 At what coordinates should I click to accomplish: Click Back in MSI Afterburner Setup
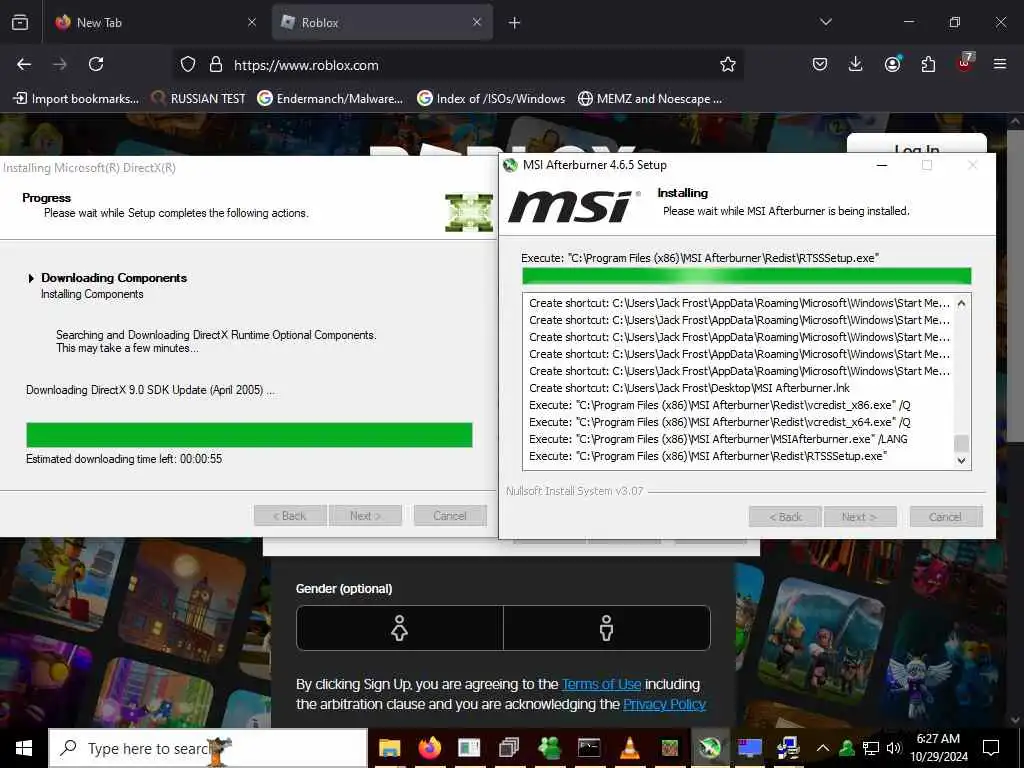(785, 517)
